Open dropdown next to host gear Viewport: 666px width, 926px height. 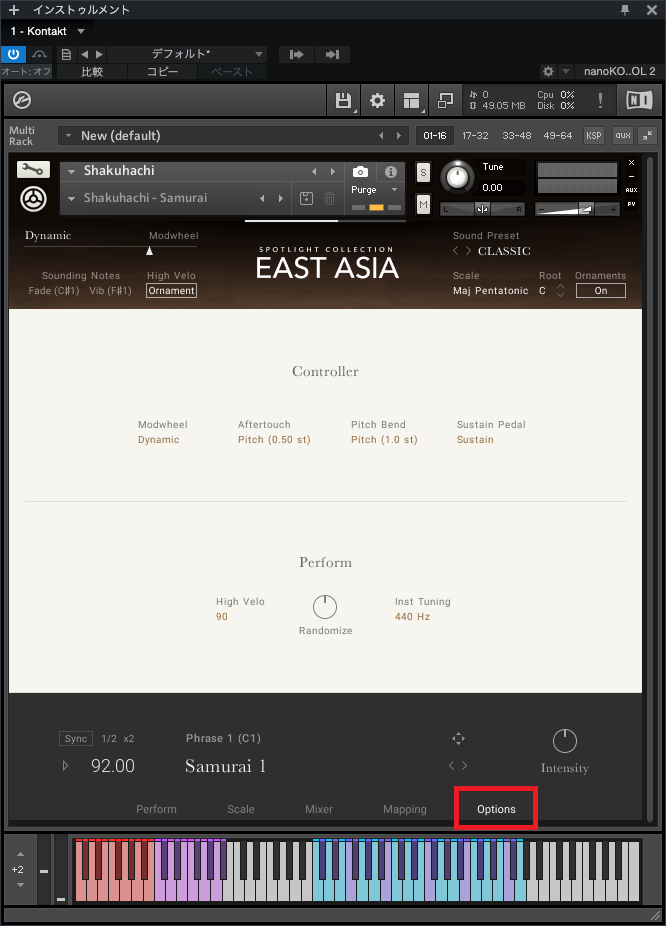pos(566,71)
